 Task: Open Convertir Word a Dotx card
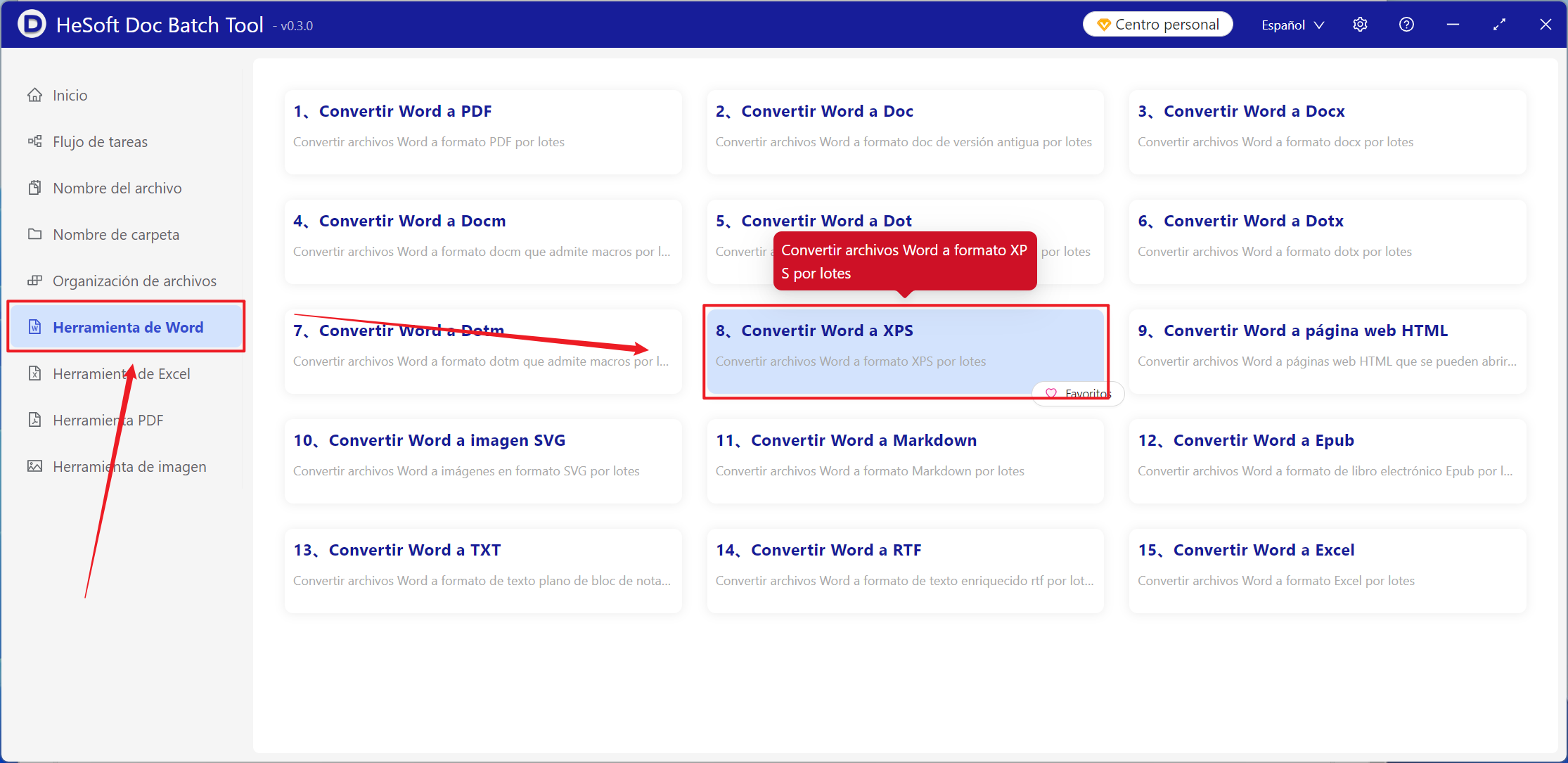coord(1328,242)
